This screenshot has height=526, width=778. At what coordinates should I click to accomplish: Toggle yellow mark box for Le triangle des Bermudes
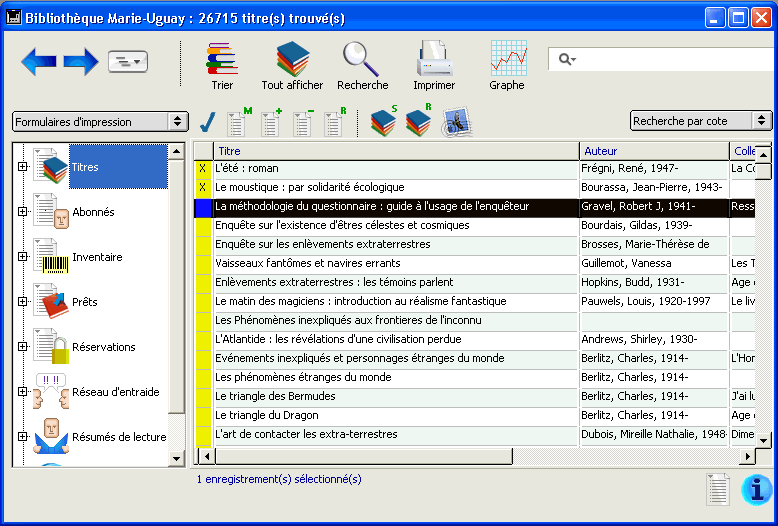point(203,397)
